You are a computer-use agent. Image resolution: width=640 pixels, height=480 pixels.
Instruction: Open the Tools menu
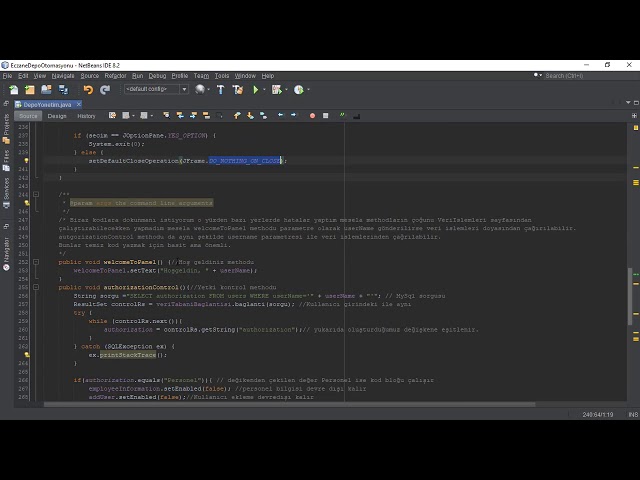(222, 76)
